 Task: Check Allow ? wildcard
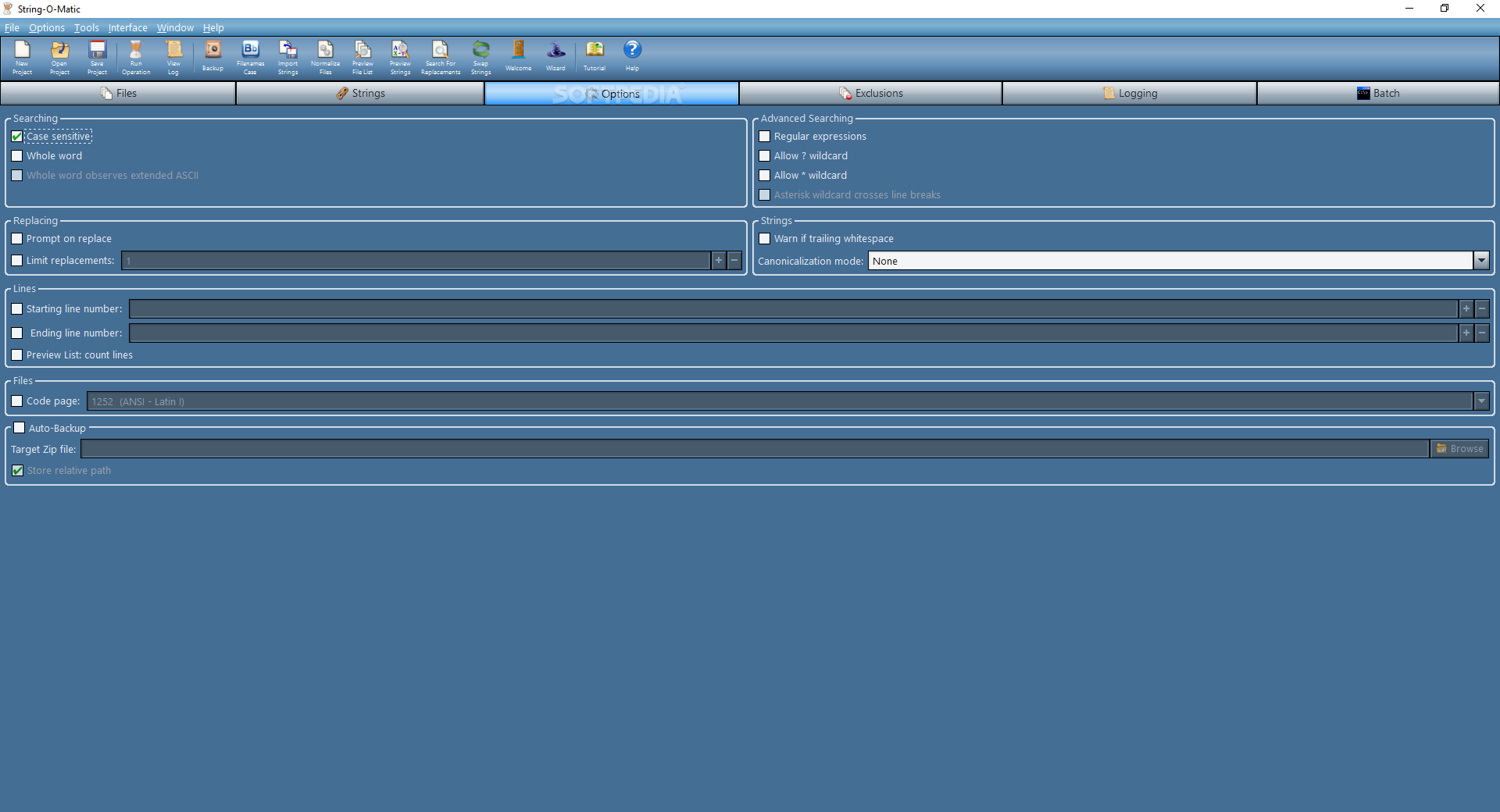click(x=765, y=156)
